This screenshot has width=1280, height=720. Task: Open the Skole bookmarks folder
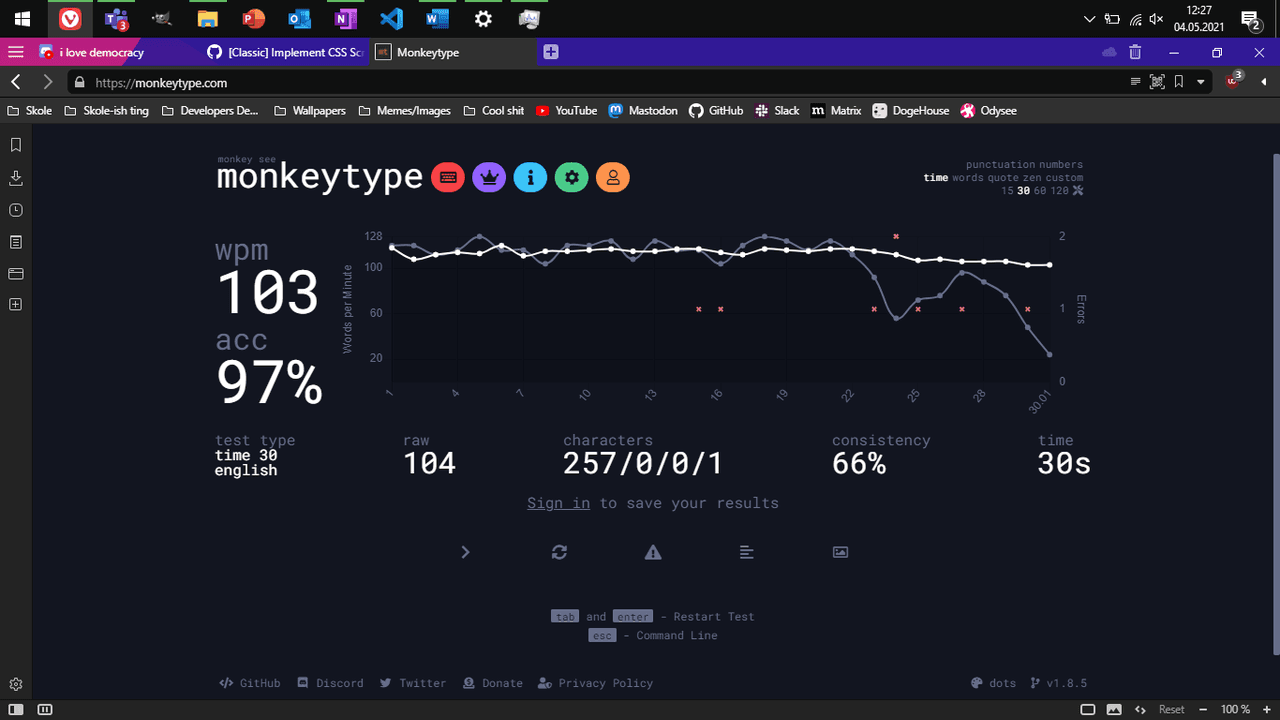pyautogui.click(x=30, y=111)
